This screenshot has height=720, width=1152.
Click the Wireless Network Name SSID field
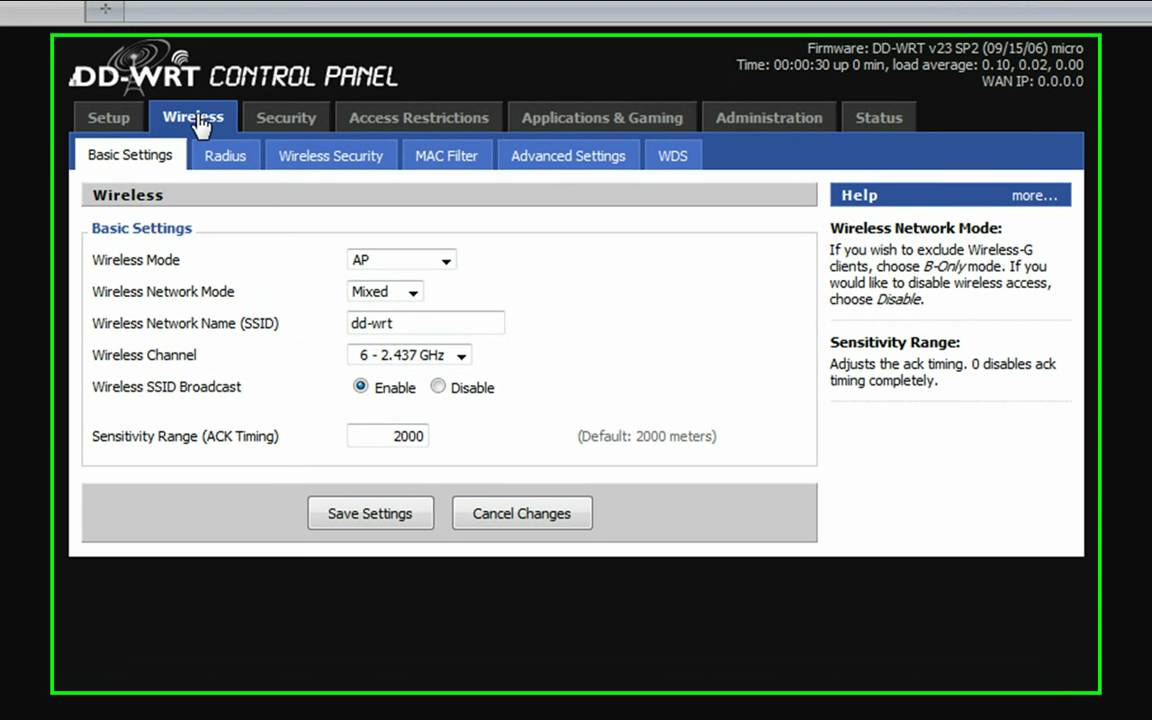click(425, 323)
